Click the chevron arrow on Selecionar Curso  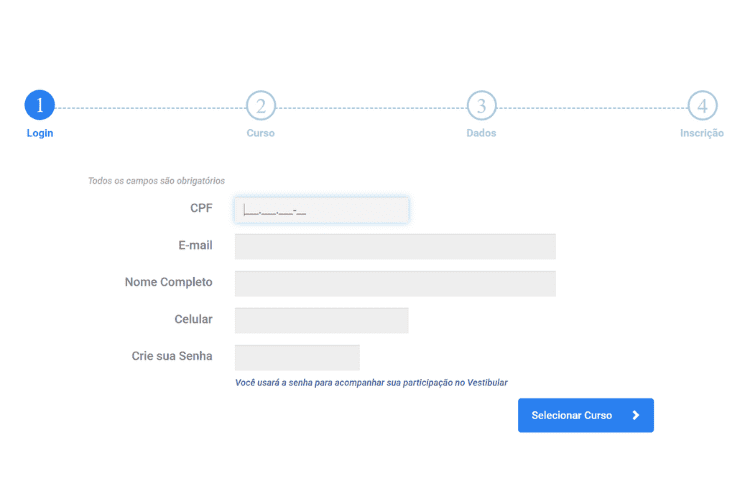pos(636,415)
